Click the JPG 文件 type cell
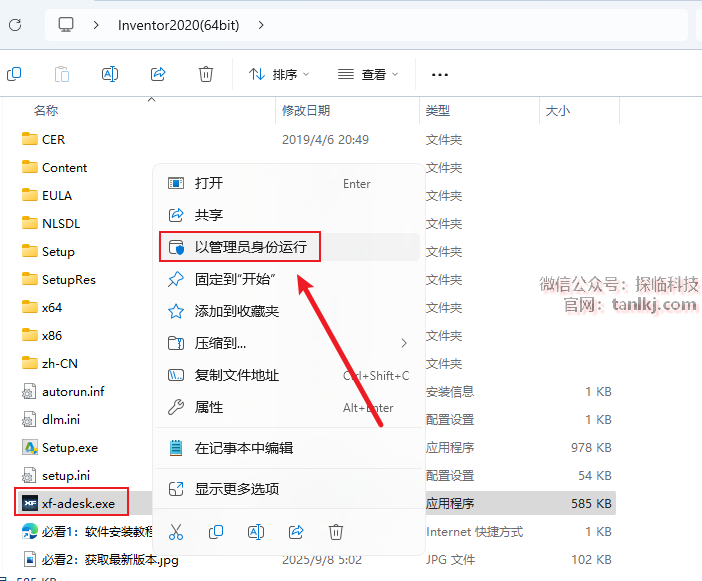 [450, 560]
